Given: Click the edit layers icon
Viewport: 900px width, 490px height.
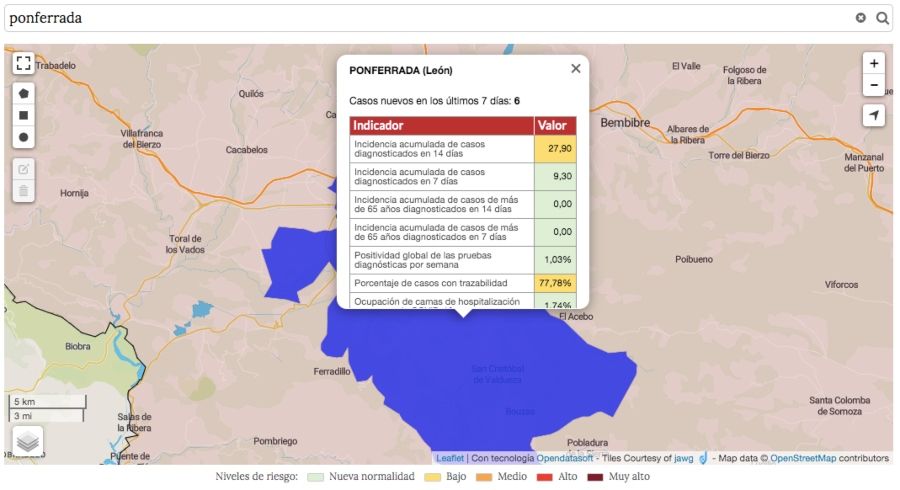Looking at the screenshot, I should click(x=24, y=168).
